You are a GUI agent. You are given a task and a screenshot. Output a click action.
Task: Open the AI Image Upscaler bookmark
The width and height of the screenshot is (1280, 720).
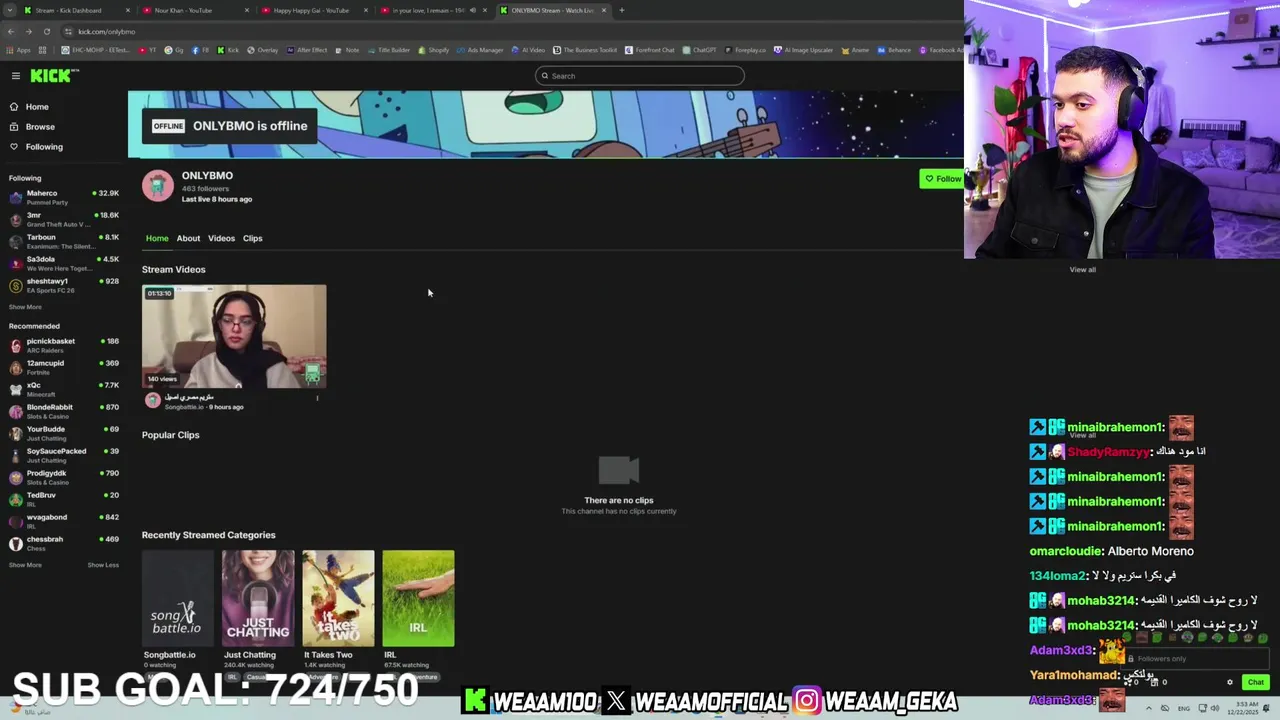(x=805, y=50)
